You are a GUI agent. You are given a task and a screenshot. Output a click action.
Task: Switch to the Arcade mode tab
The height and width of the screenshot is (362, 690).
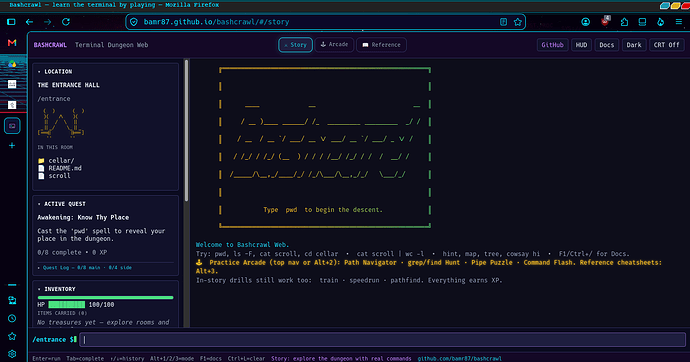coord(334,44)
